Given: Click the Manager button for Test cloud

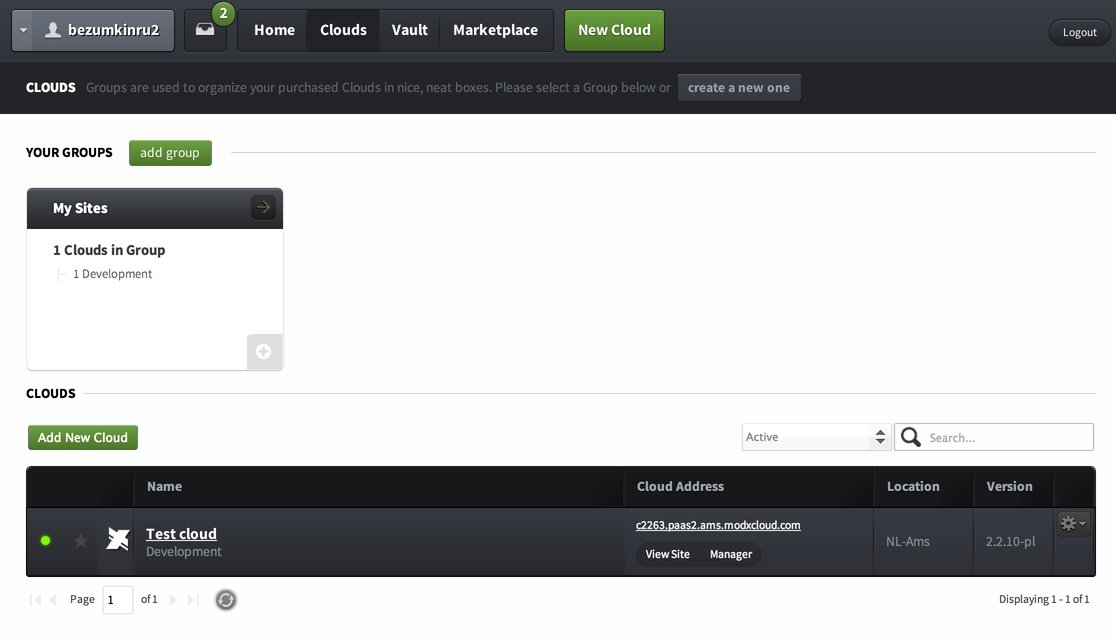Looking at the screenshot, I should pyautogui.click(x=730, y=554).
